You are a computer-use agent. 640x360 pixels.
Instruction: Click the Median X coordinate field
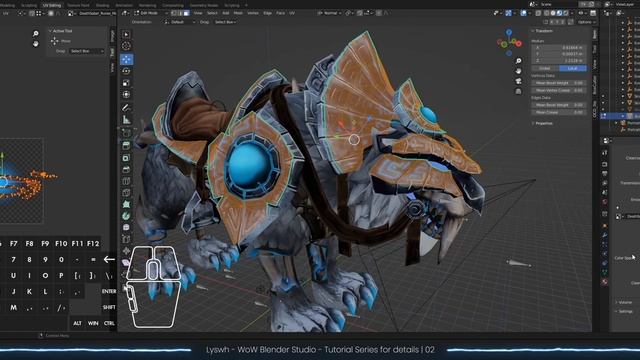(x=559, y=47)
